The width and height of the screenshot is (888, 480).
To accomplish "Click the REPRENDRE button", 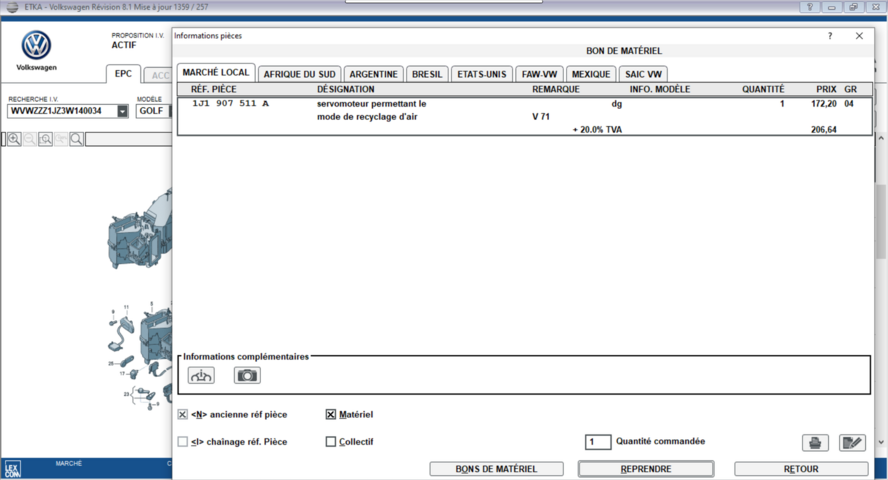I will [646, 469].
